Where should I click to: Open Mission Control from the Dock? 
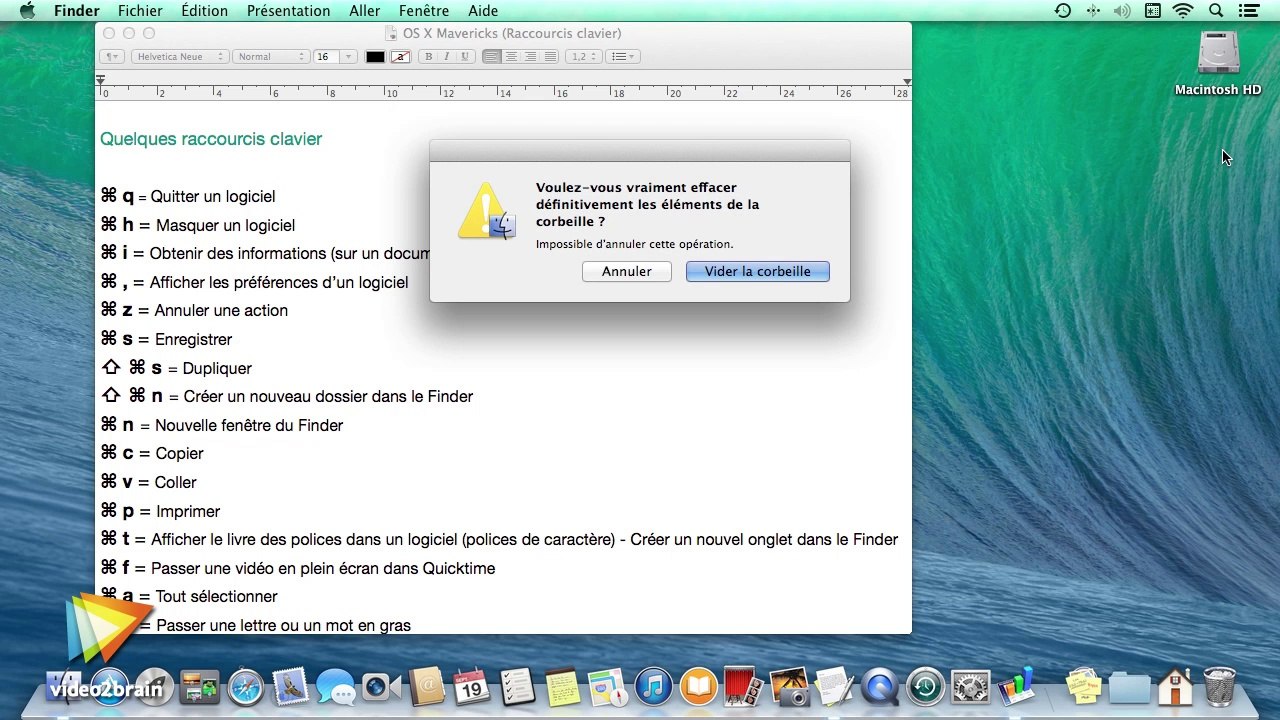[198, 687]
